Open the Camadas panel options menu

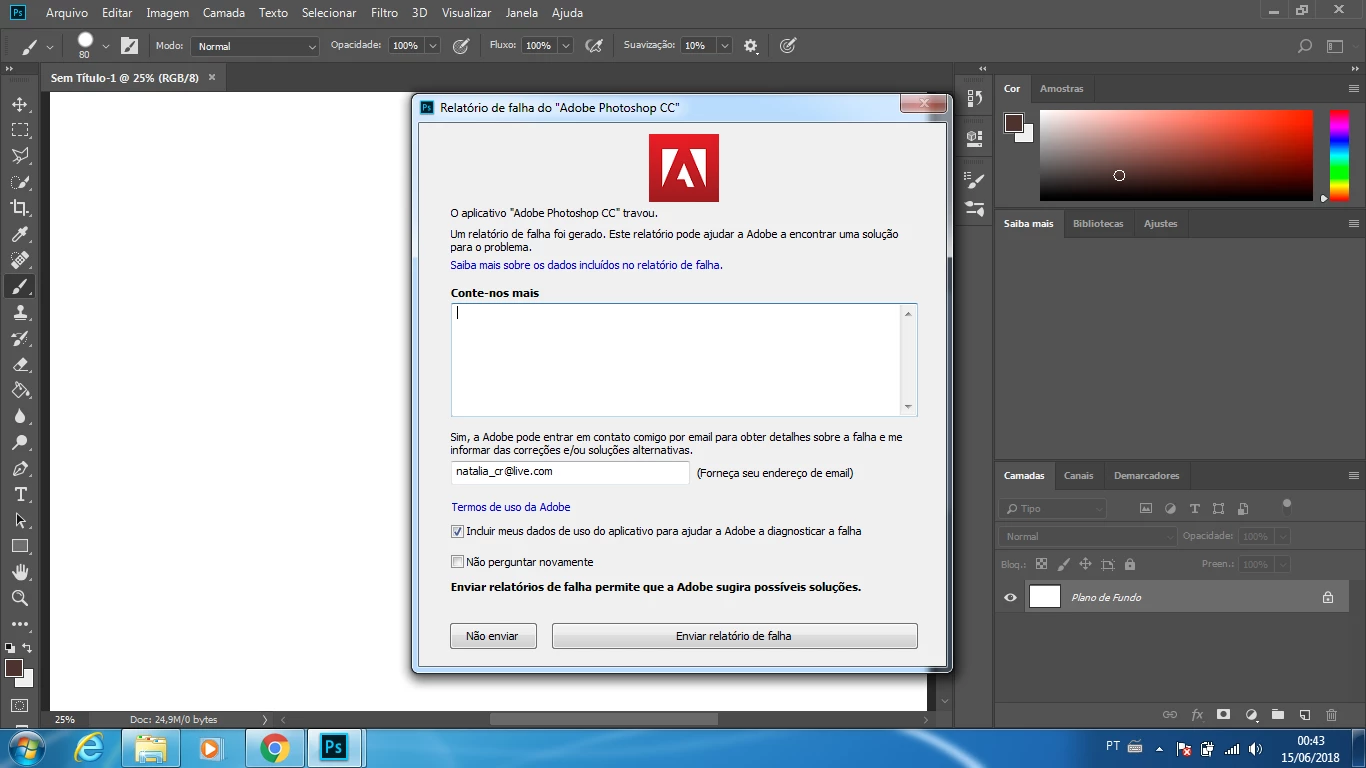point(1354,476)
